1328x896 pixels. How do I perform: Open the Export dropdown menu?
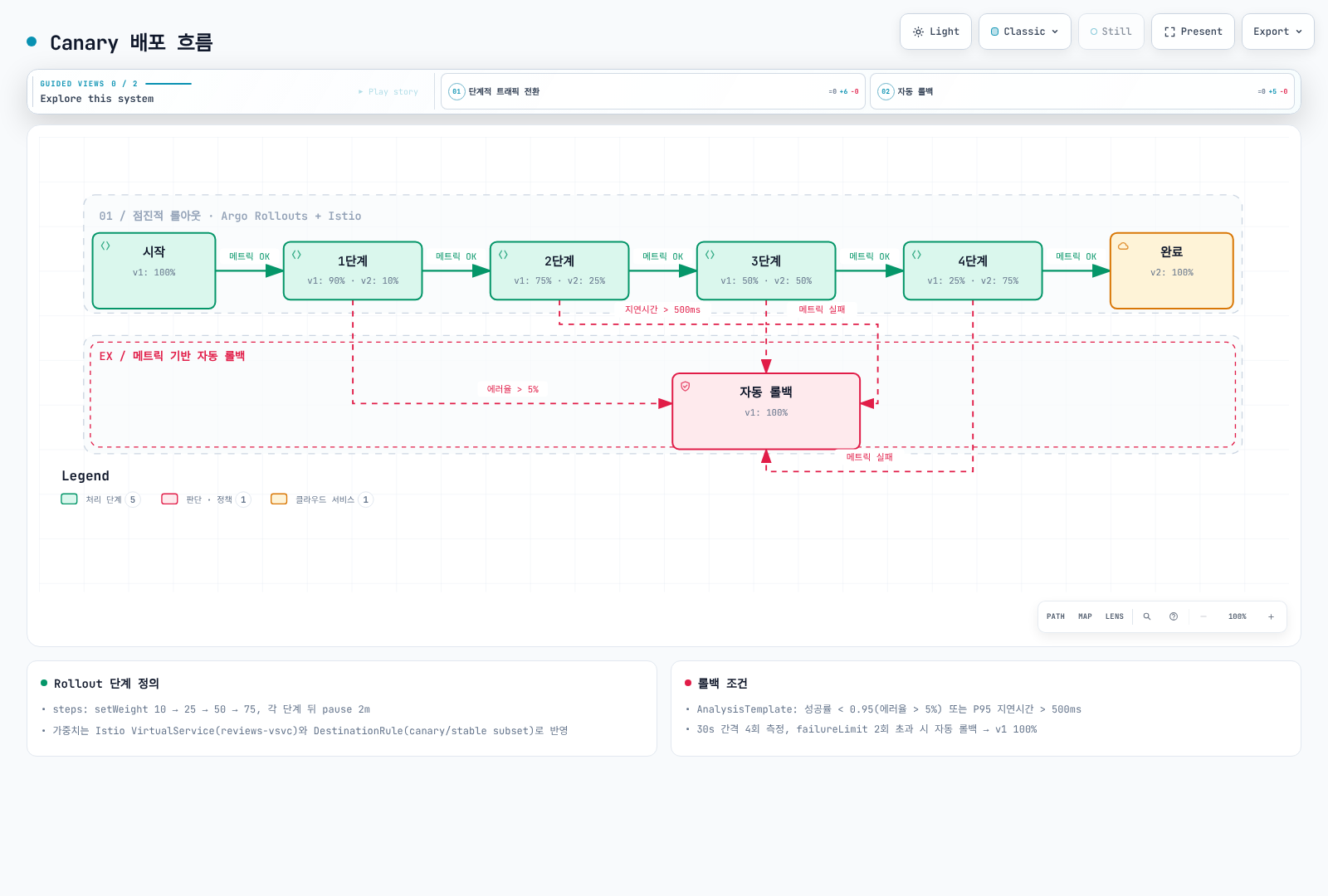coord(1277,32)
